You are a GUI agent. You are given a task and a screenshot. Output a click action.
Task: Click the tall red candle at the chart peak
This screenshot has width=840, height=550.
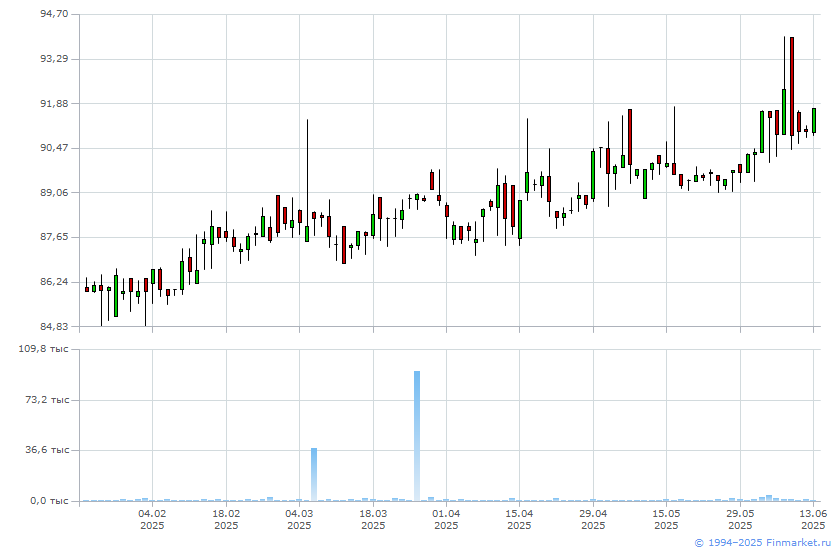click(x=792, y=86)
